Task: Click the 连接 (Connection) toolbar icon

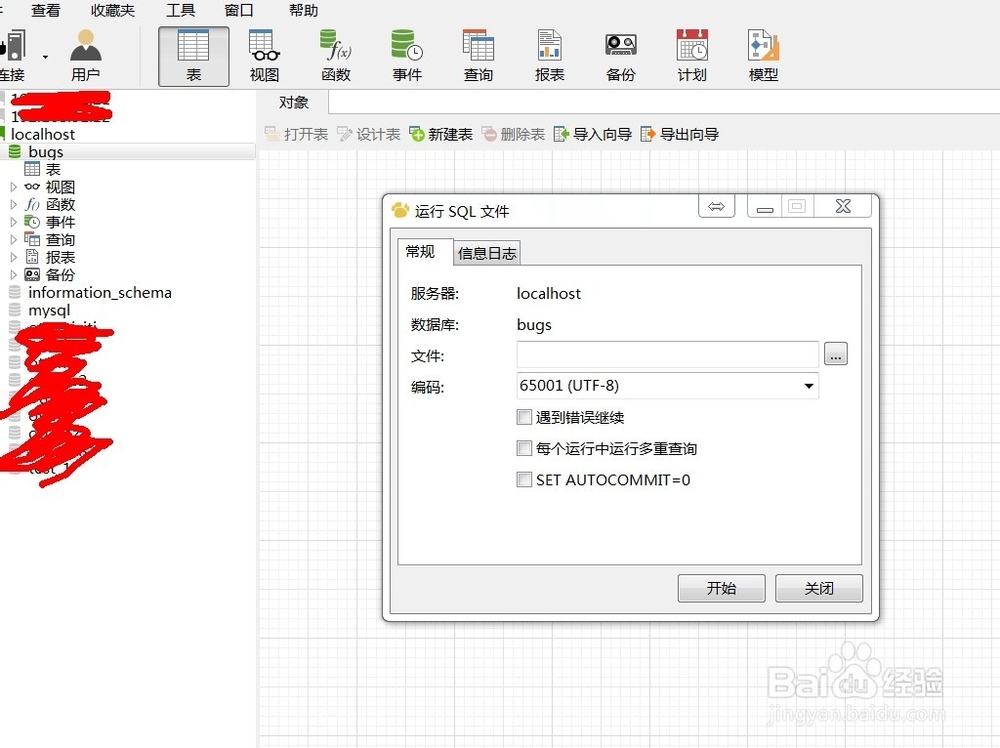Action: tap(13, 56)
